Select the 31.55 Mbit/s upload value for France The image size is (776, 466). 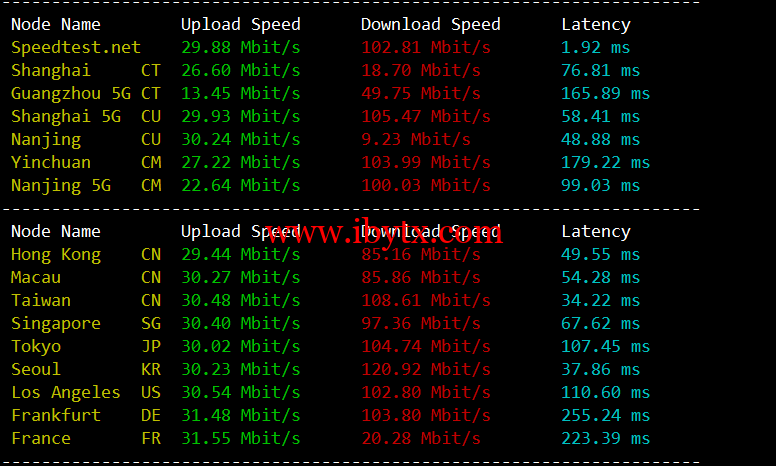pos(241,438)
